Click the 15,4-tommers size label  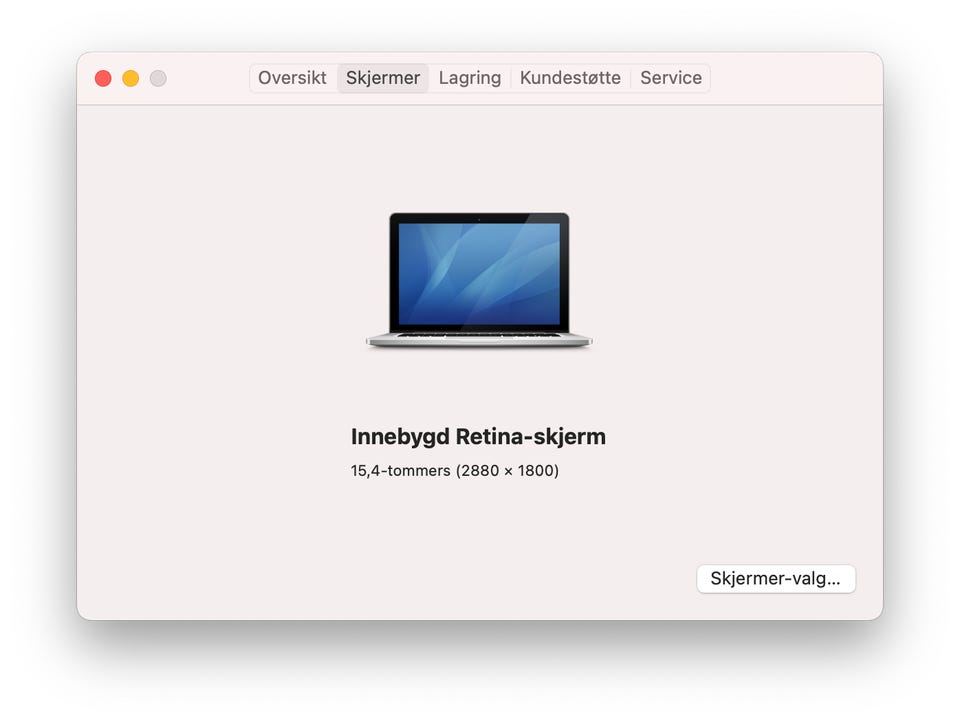(x=400, y=471)
